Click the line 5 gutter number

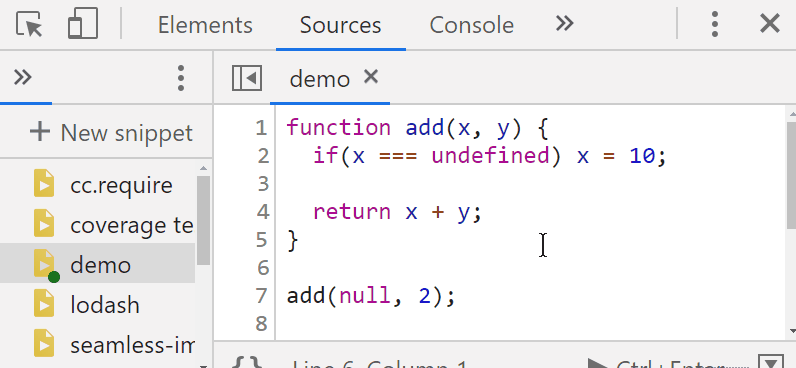pyautogui.click(x=262, y=240)
